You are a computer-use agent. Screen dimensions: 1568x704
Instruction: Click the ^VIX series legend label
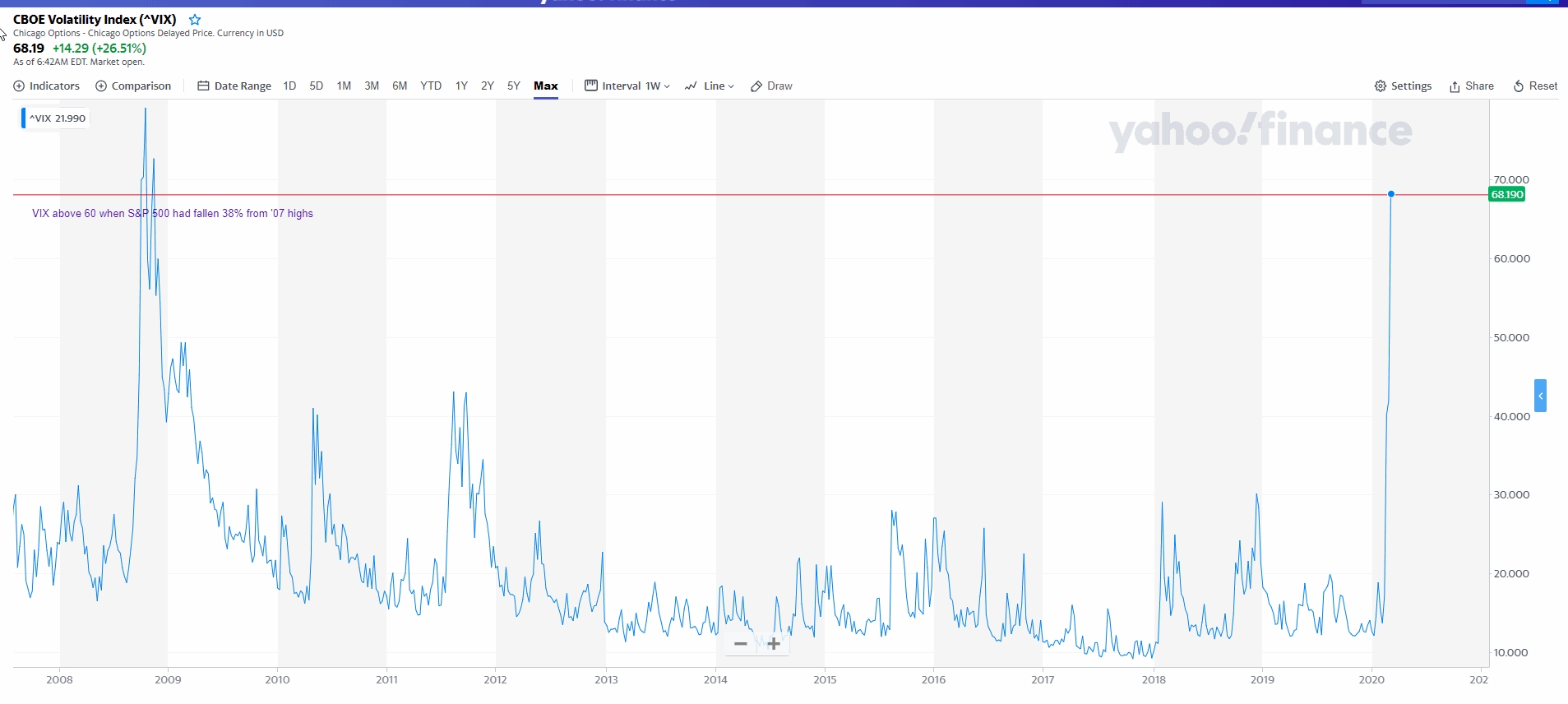coord(57,118)
